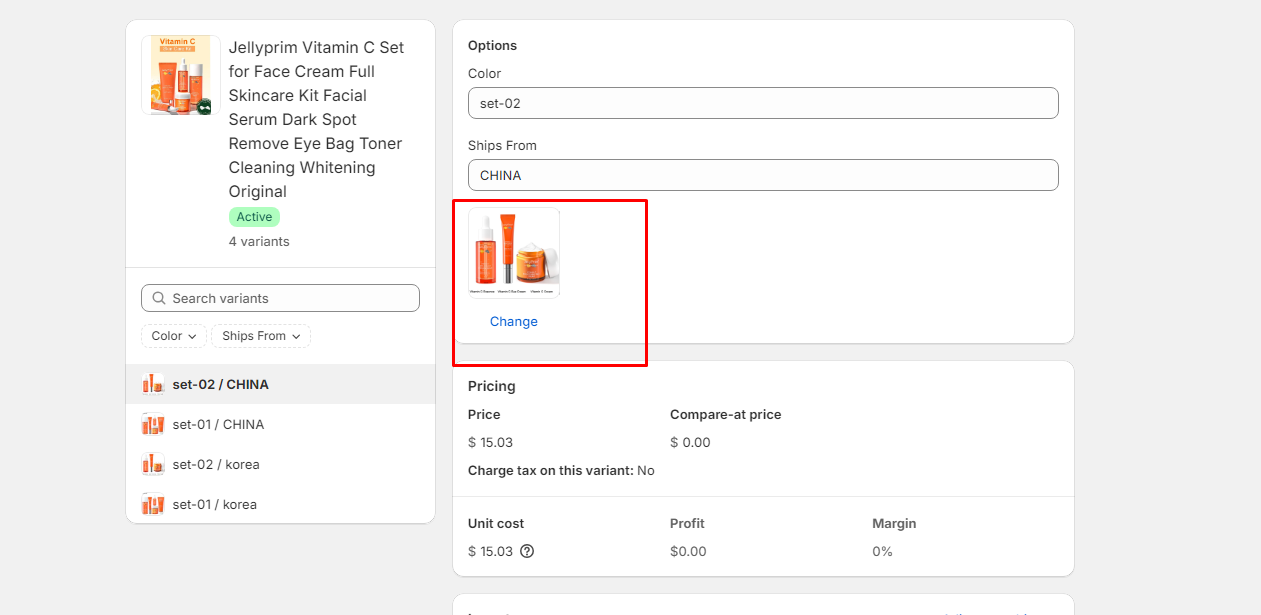The image size is (1261, 615).
Task: Click the main product thumbnail image
Action: point(181,75)
